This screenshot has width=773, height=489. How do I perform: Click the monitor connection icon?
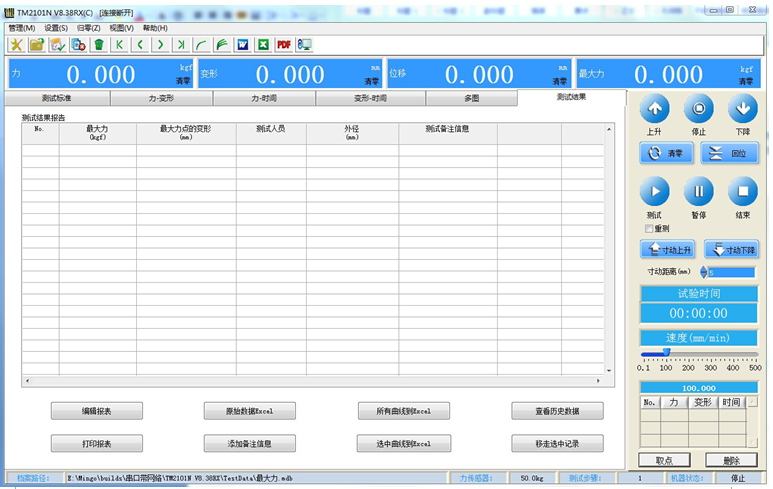(305, 45)
